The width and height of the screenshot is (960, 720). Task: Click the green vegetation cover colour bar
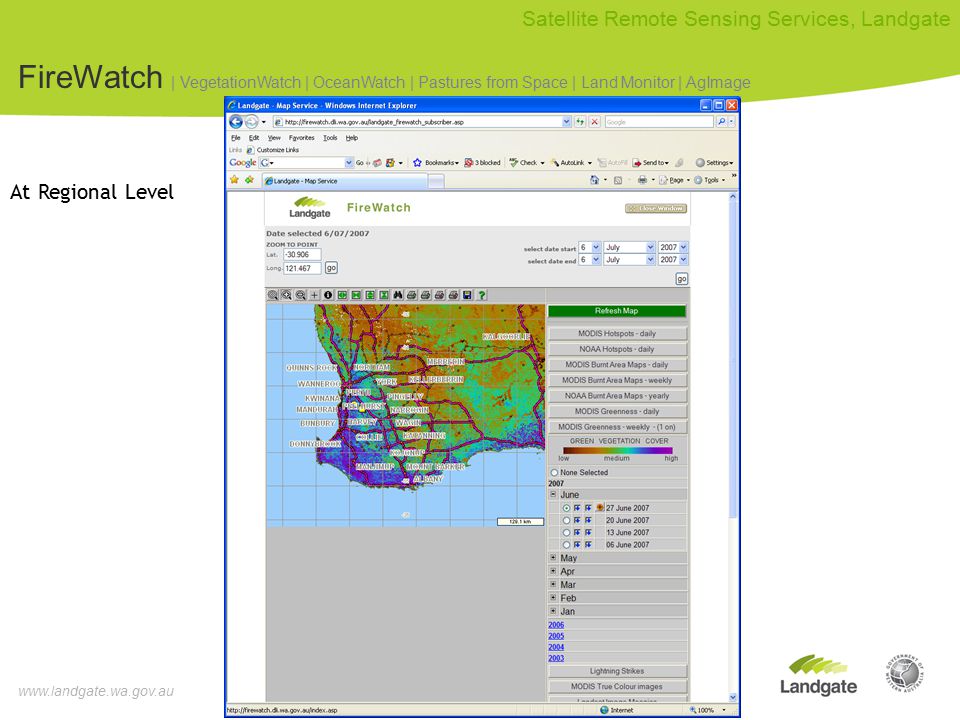point(617,450)
